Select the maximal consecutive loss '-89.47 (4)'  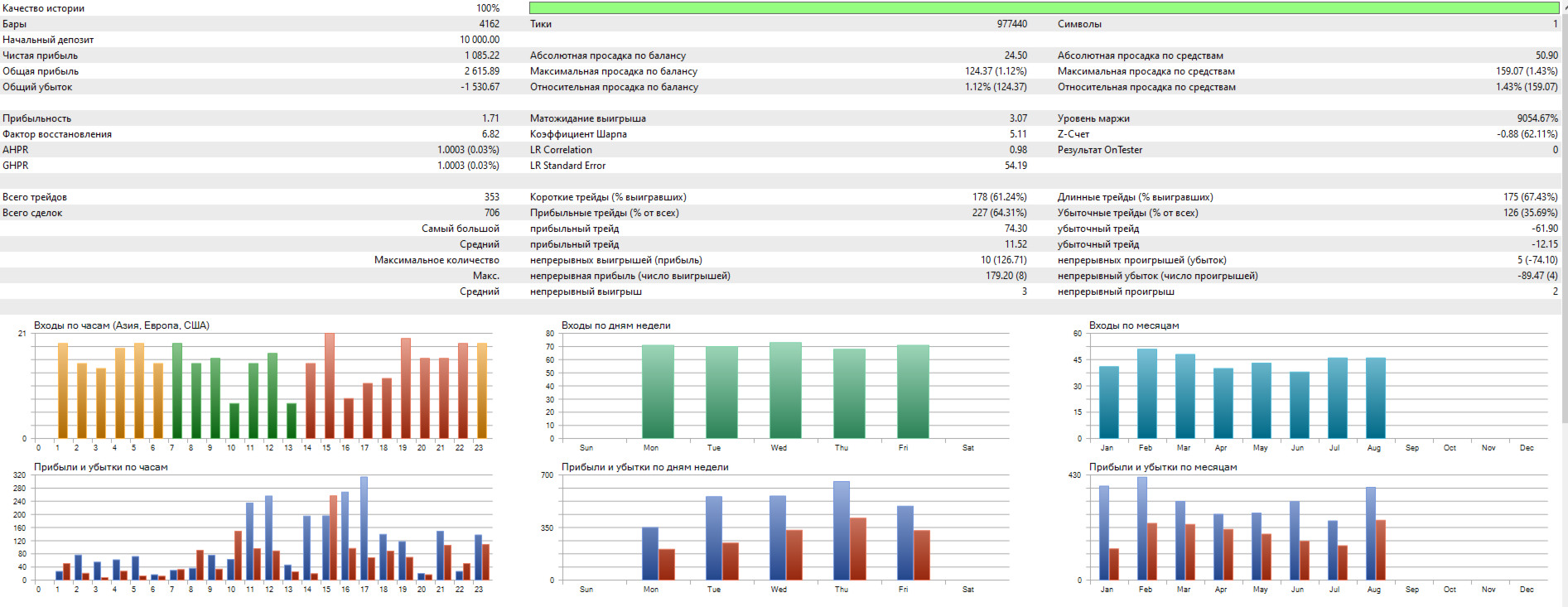[1537, 276]
